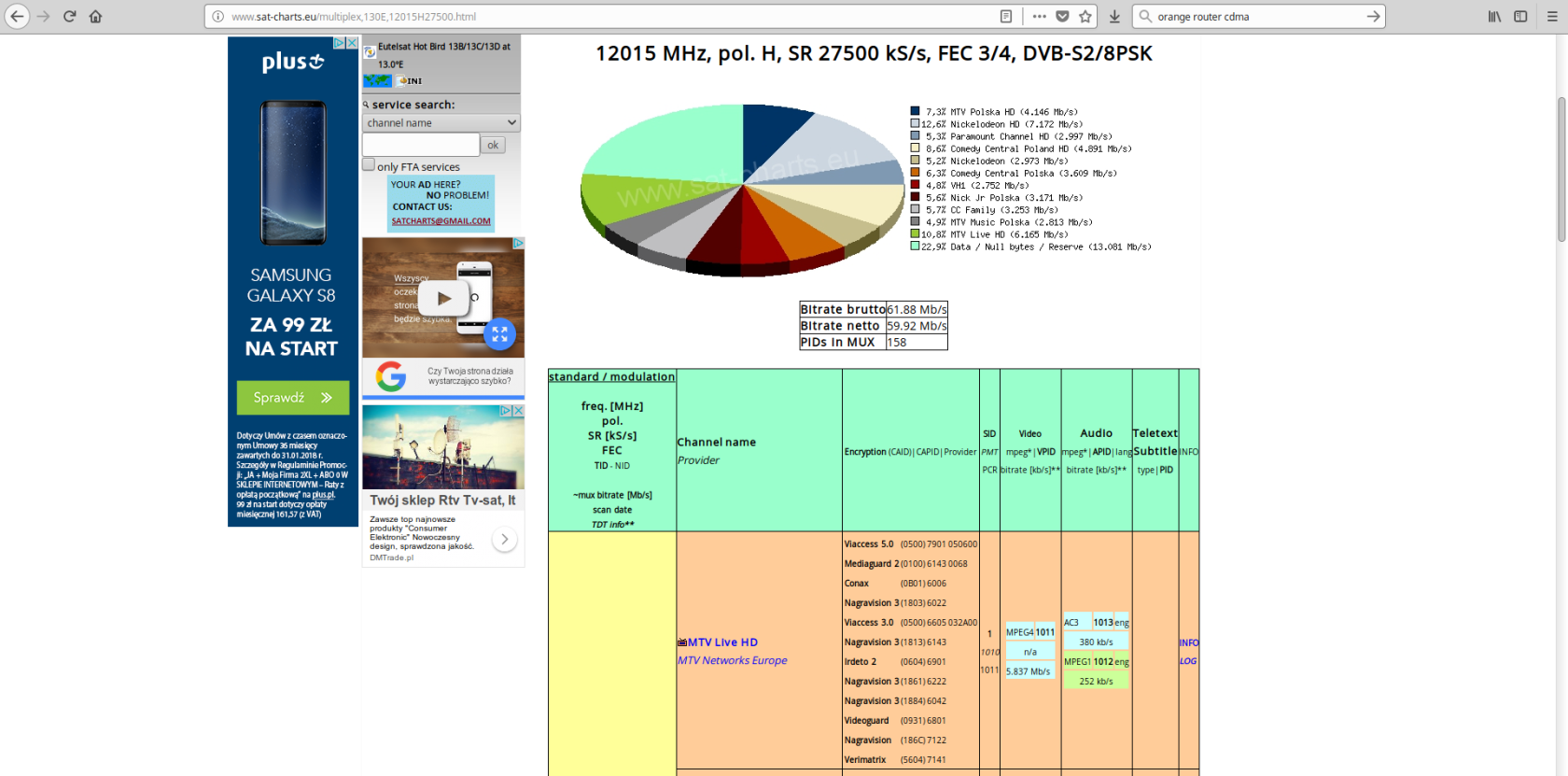The height and width of the screenshot is (776, 1568).
Task: Click legend entry 4,8% VH1
Action: (x=970, y=185)
